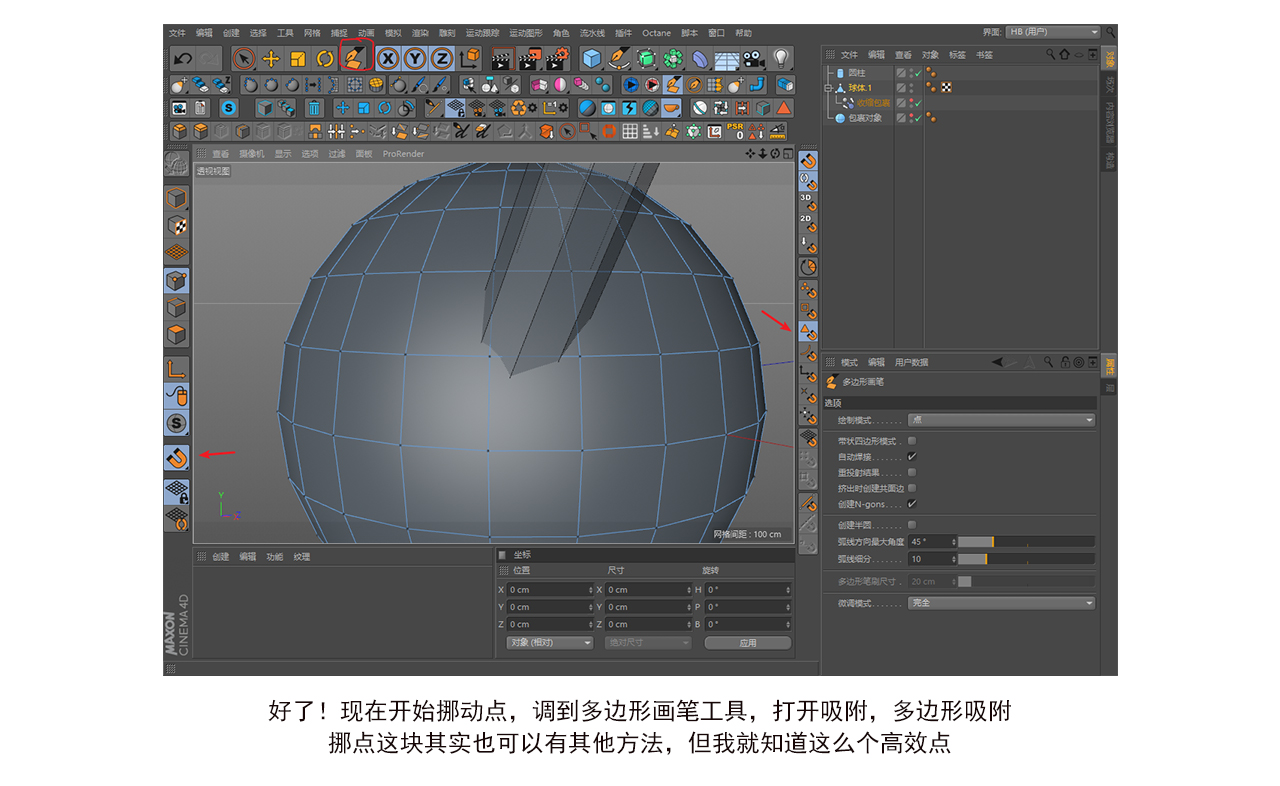Select the Scale tool icon
1280x786 pixels.
297,59
